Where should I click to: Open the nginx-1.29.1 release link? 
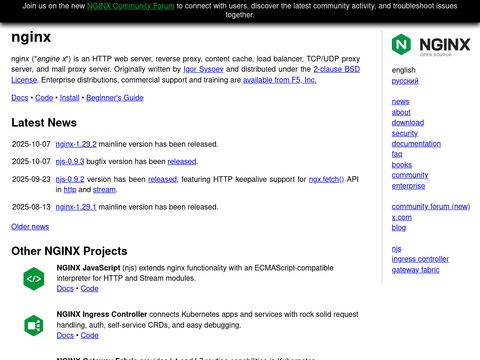click(76, 207)
